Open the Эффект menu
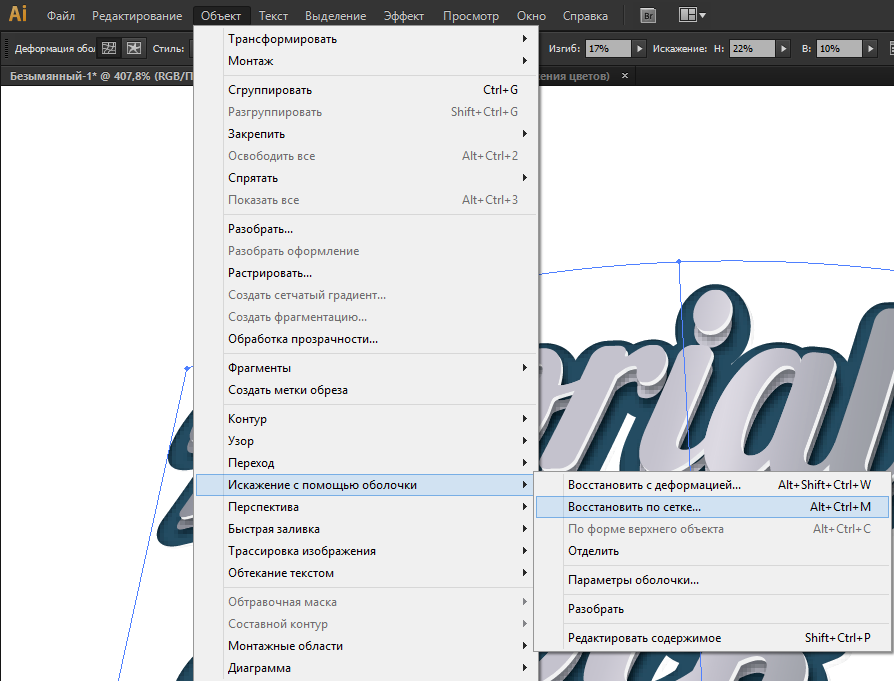 click(404, 16)
